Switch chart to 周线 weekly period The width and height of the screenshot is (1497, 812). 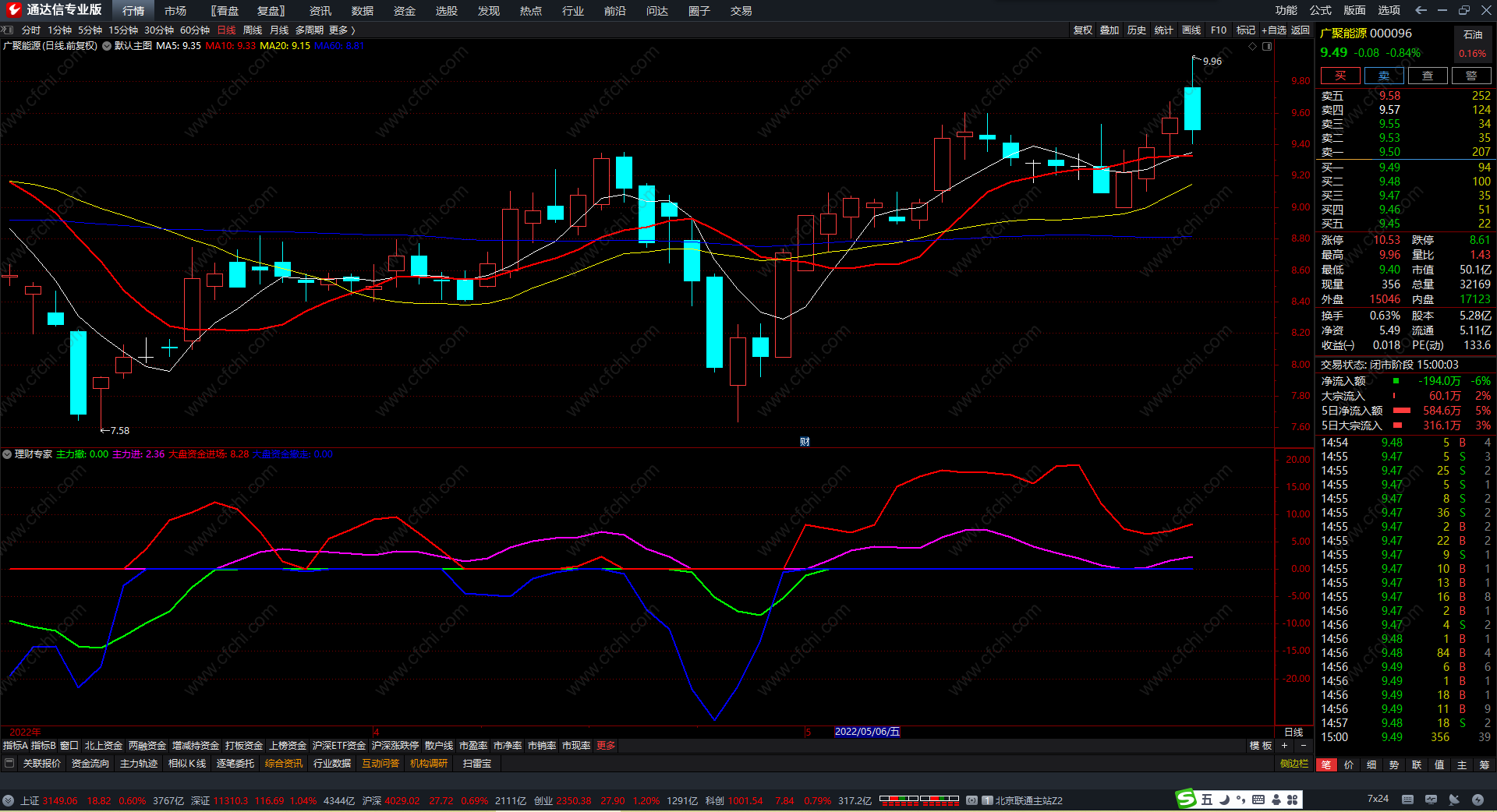point(253,30)
